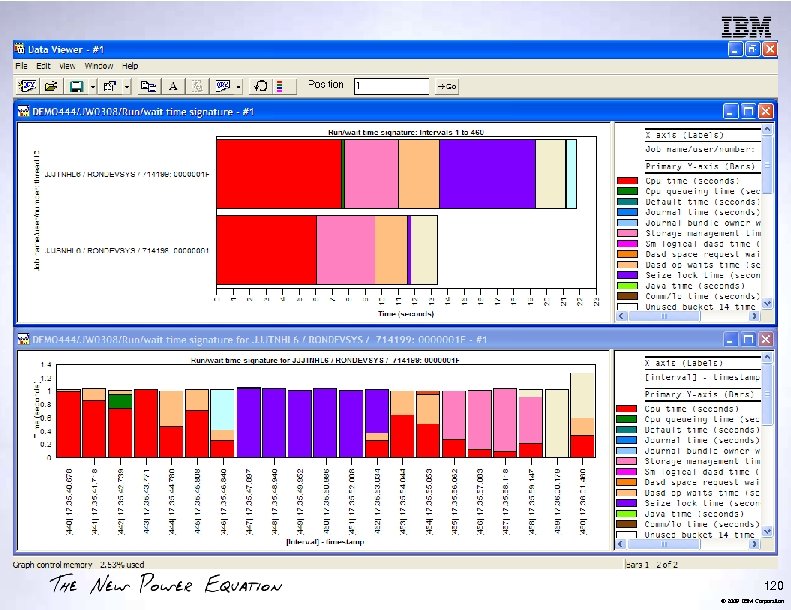791x610 pixels.
Task: Click the Data Viewer application title icon
Action: (x=20, y=49)
